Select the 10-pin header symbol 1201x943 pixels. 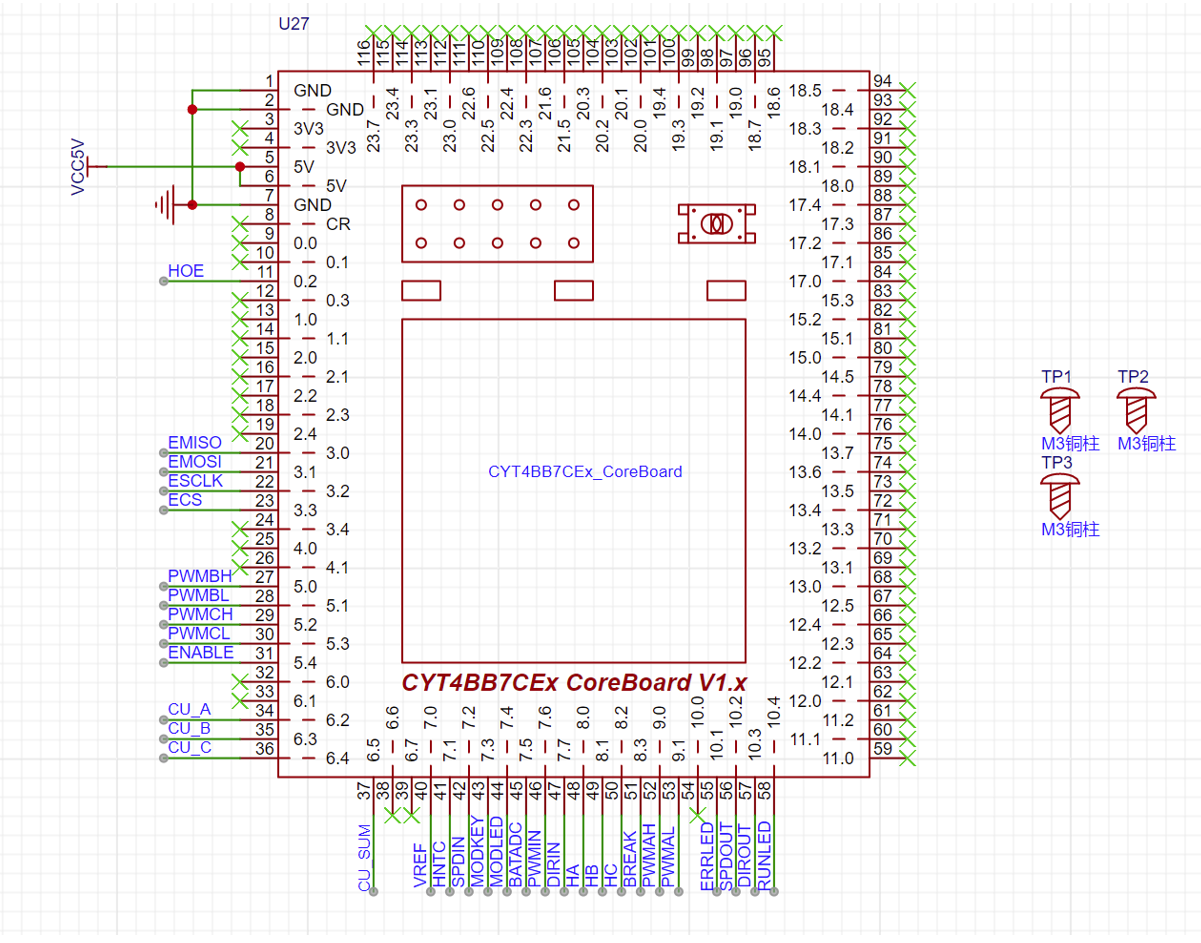tap(497, 224)
